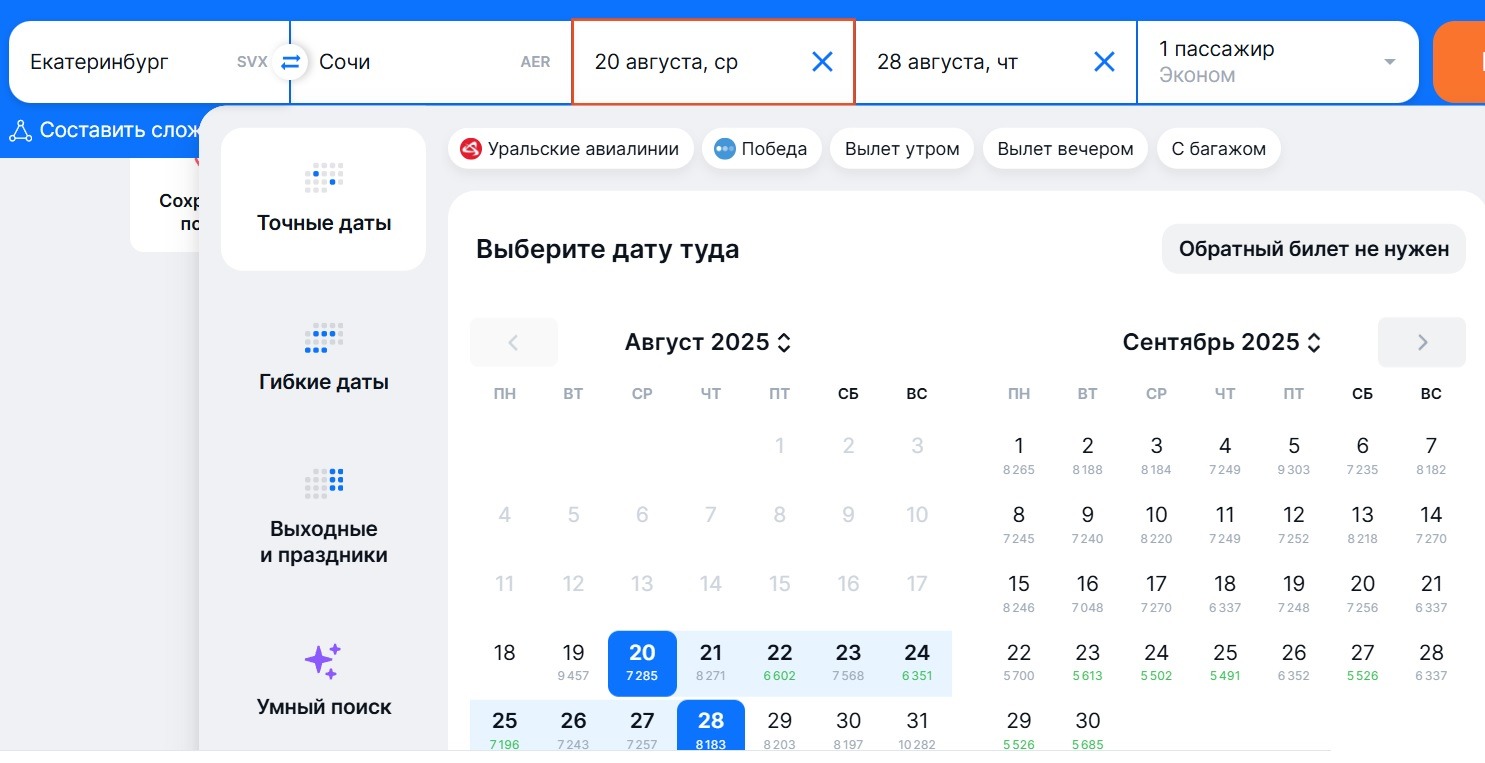1485x763 pixels.
Task: Enable the С багажом filter
Action: coord(1218,149)
